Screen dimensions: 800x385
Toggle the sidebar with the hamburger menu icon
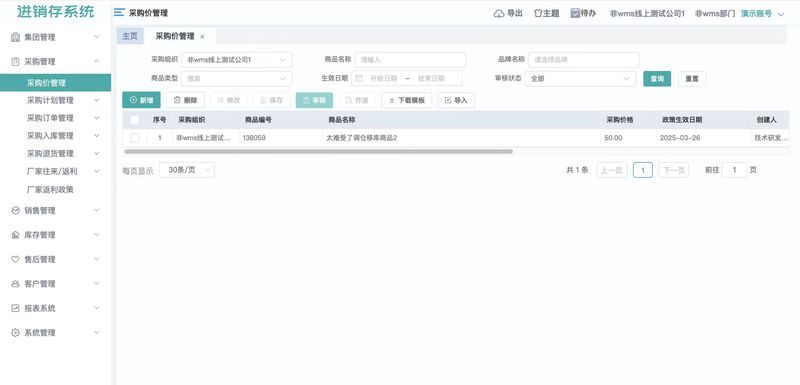click(119, 13)
